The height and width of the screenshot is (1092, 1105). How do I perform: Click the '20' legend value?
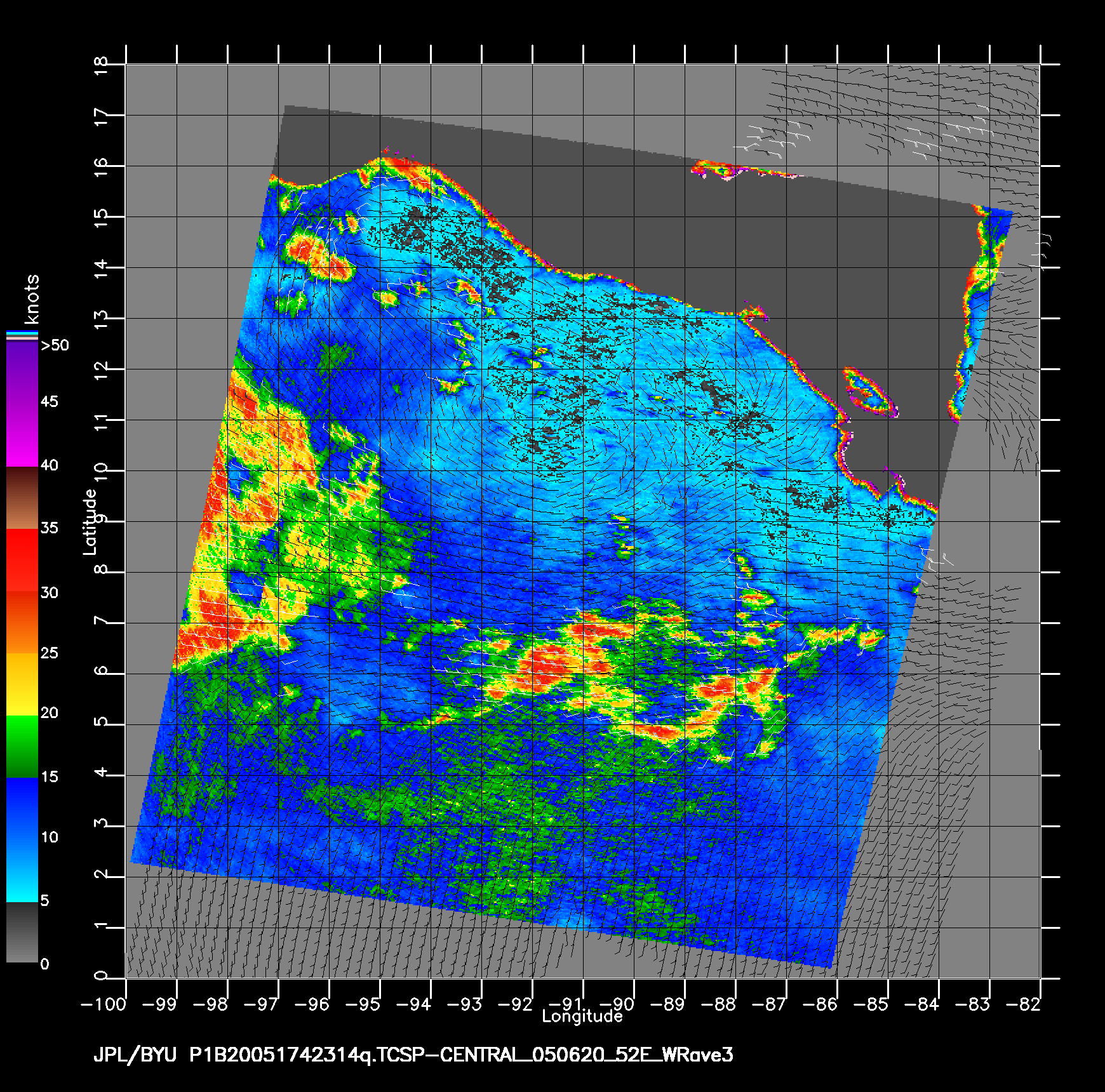(50, 712)
